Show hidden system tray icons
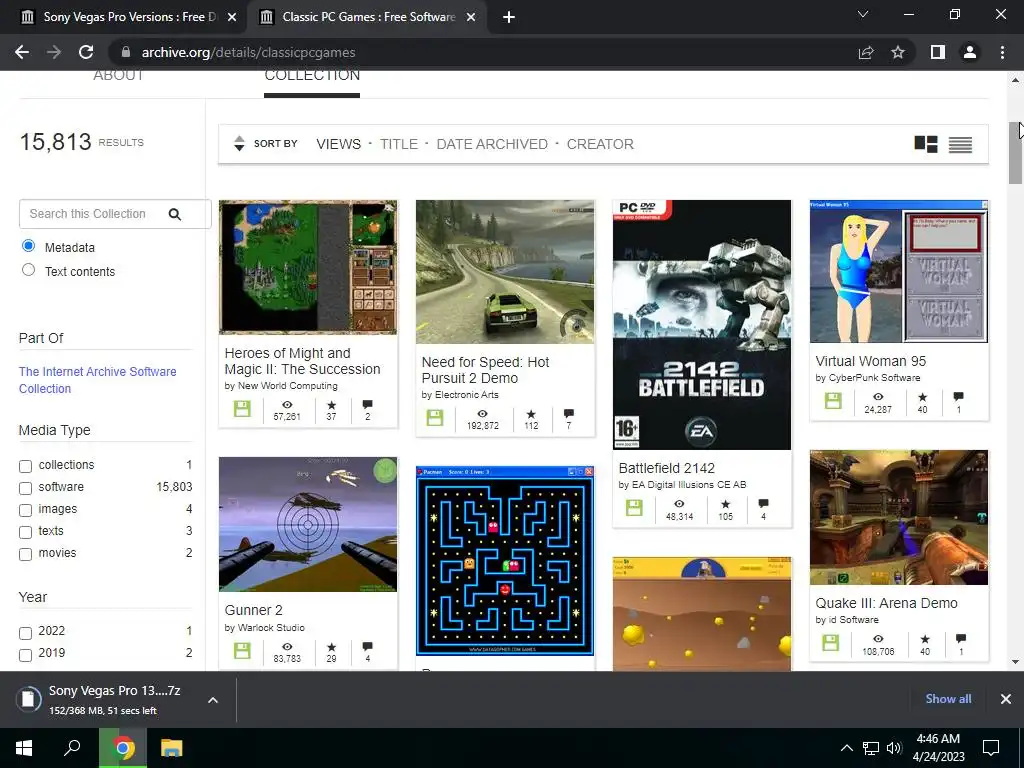The width and height of the screenshot is (1024, 768). point(846,748)
